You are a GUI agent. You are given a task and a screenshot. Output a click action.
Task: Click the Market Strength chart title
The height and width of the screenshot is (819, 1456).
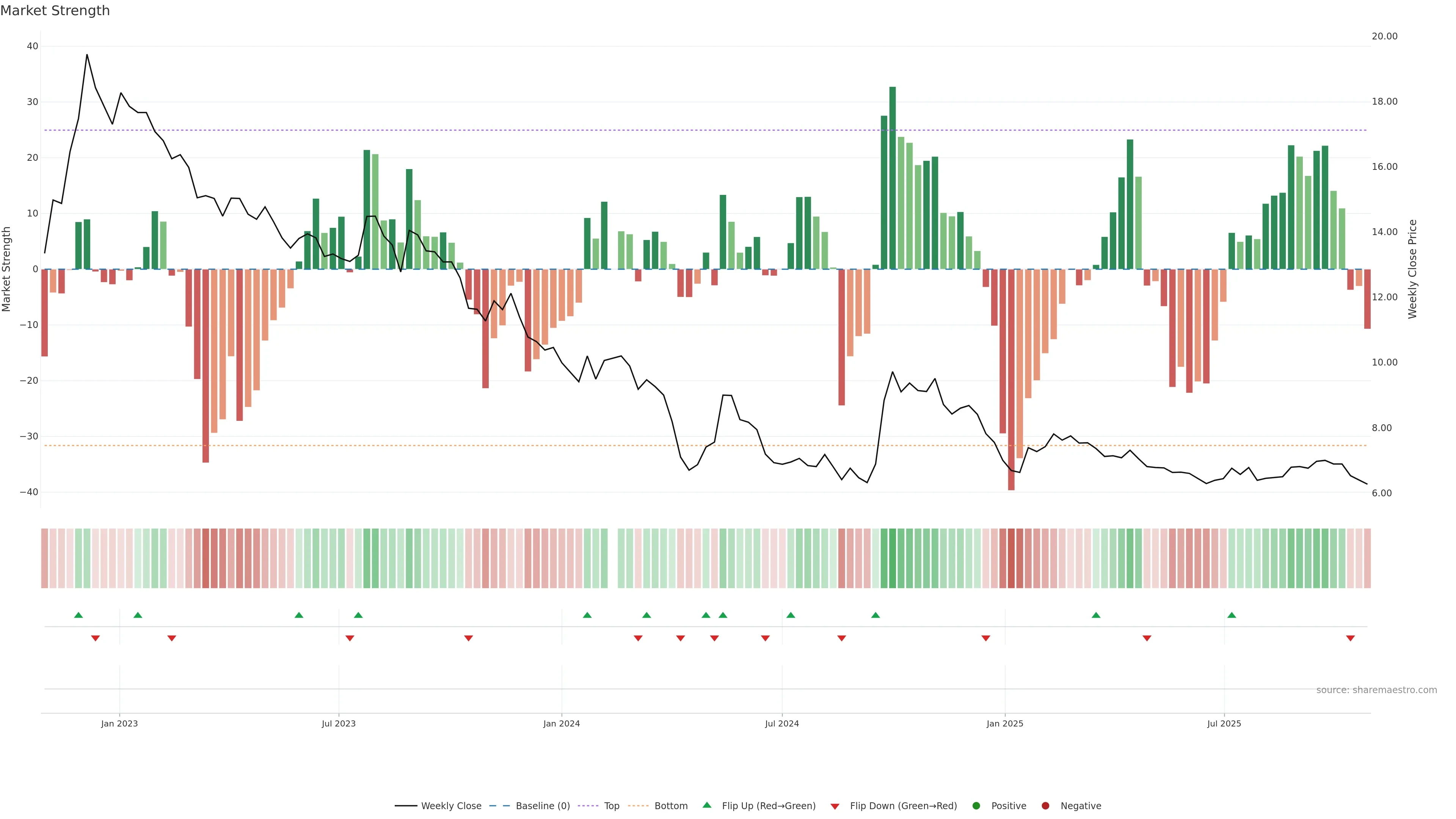click(55, 11)
